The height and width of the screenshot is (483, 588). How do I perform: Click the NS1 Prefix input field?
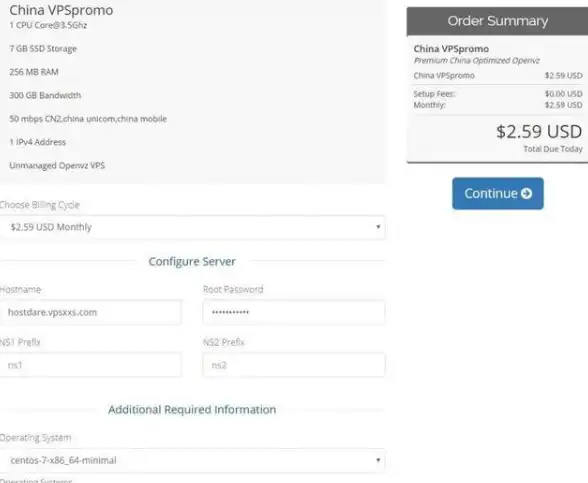point(91,365)
